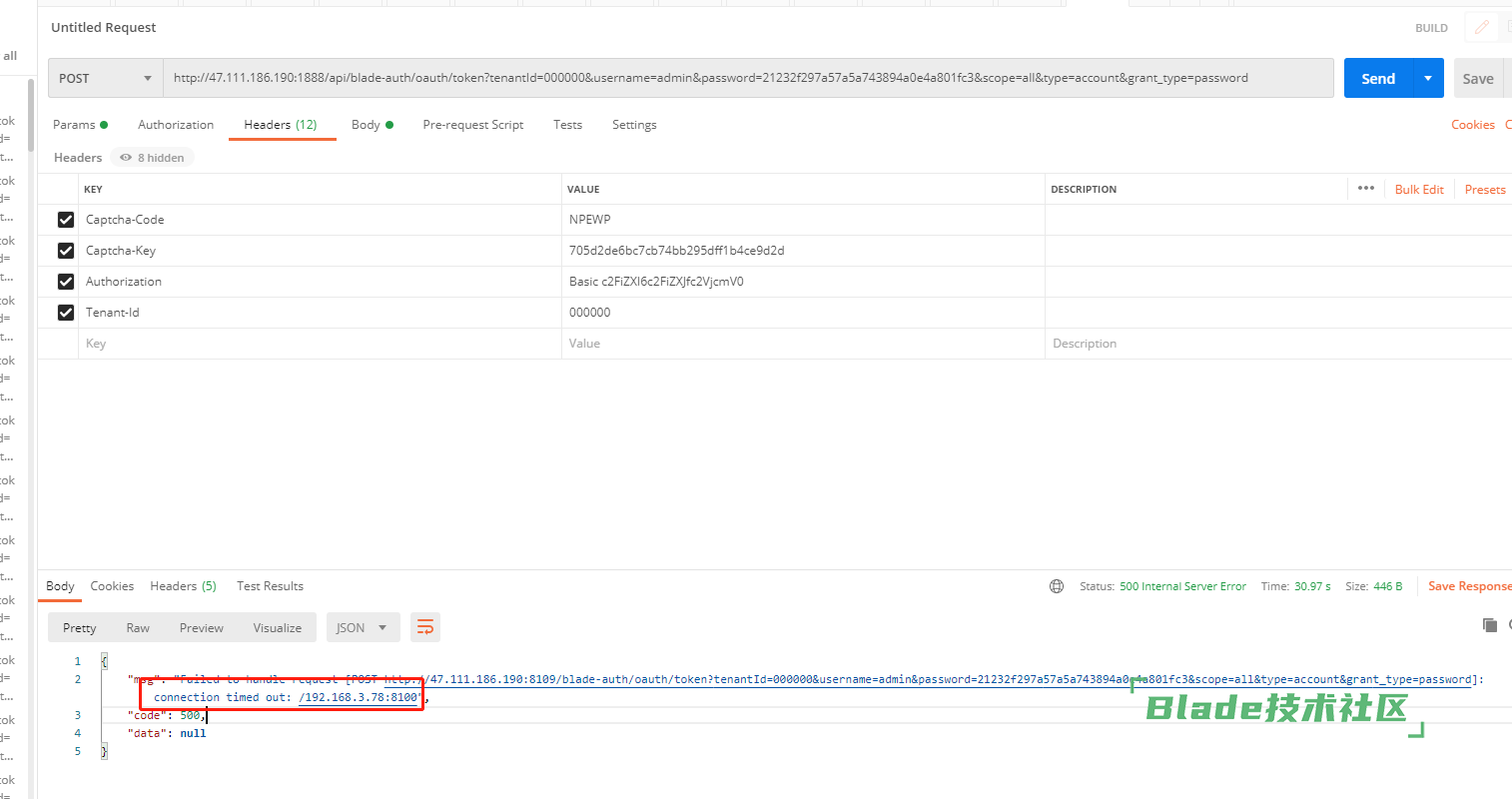
Task: Click the Untitled Request title
Action: 104,27
